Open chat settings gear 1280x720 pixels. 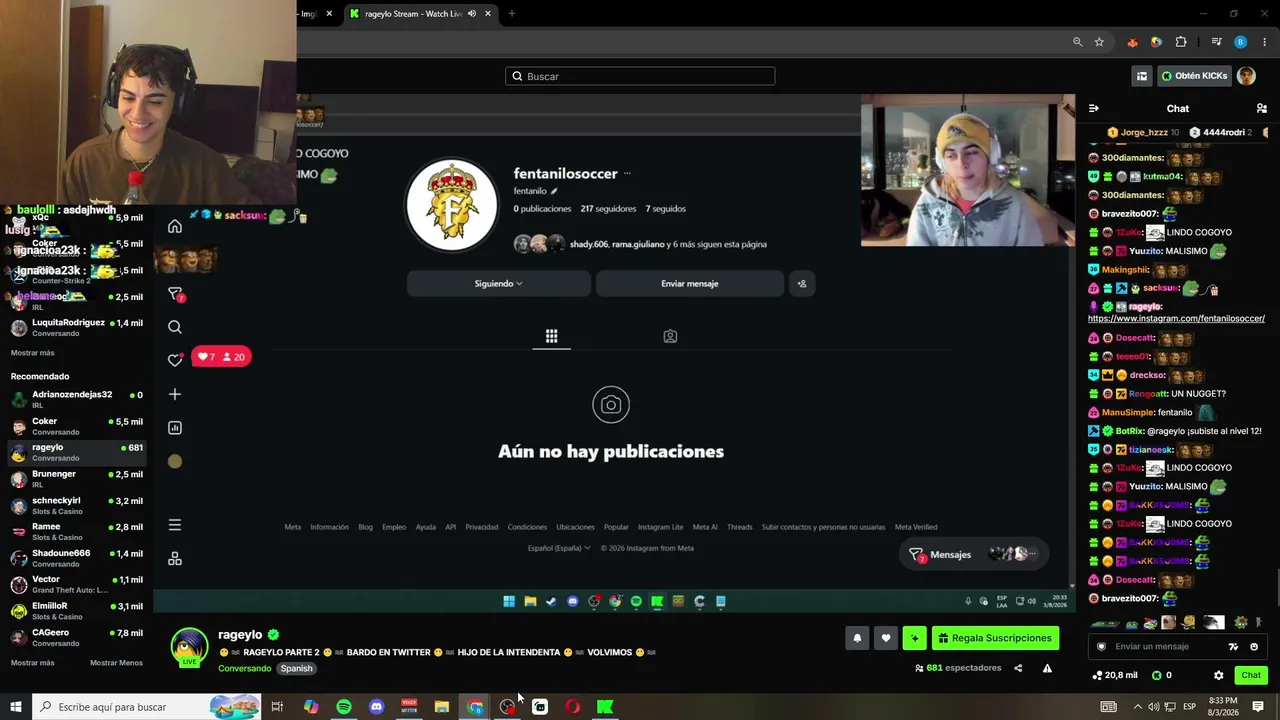(x=1218, y=675)
